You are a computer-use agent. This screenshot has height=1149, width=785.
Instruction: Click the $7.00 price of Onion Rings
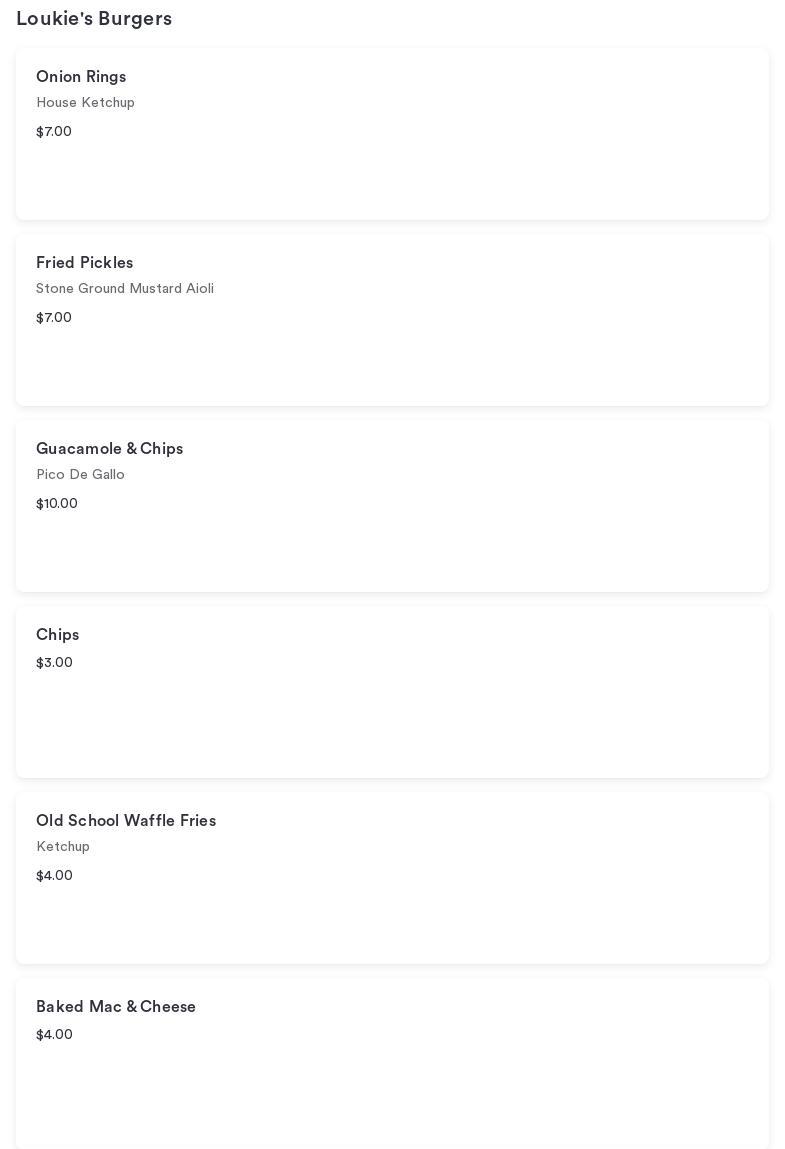54,132
